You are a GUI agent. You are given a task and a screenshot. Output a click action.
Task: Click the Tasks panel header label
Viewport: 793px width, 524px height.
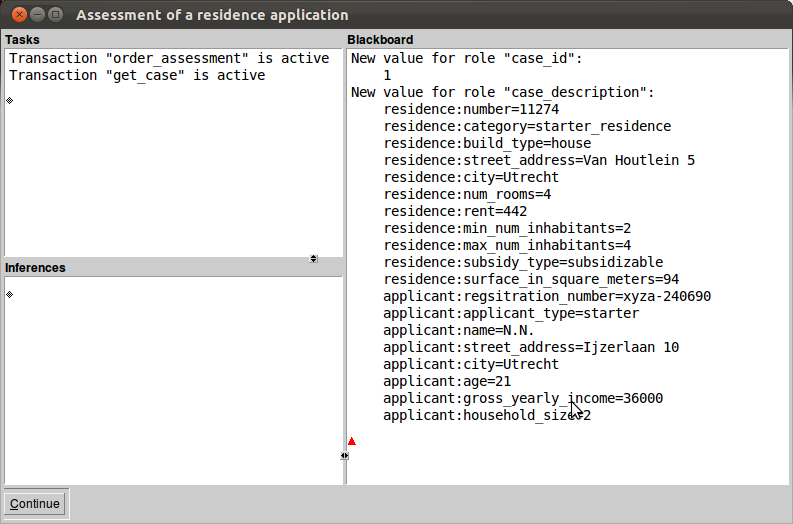click(22, 39)
